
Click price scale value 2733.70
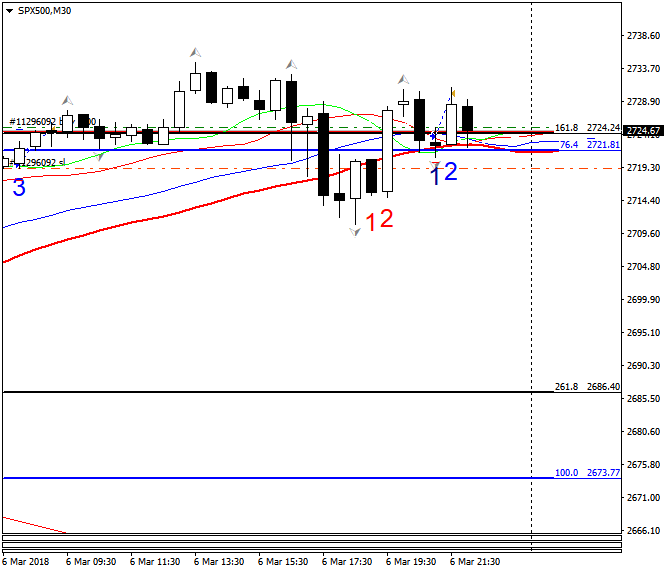[x=643, y=69]
